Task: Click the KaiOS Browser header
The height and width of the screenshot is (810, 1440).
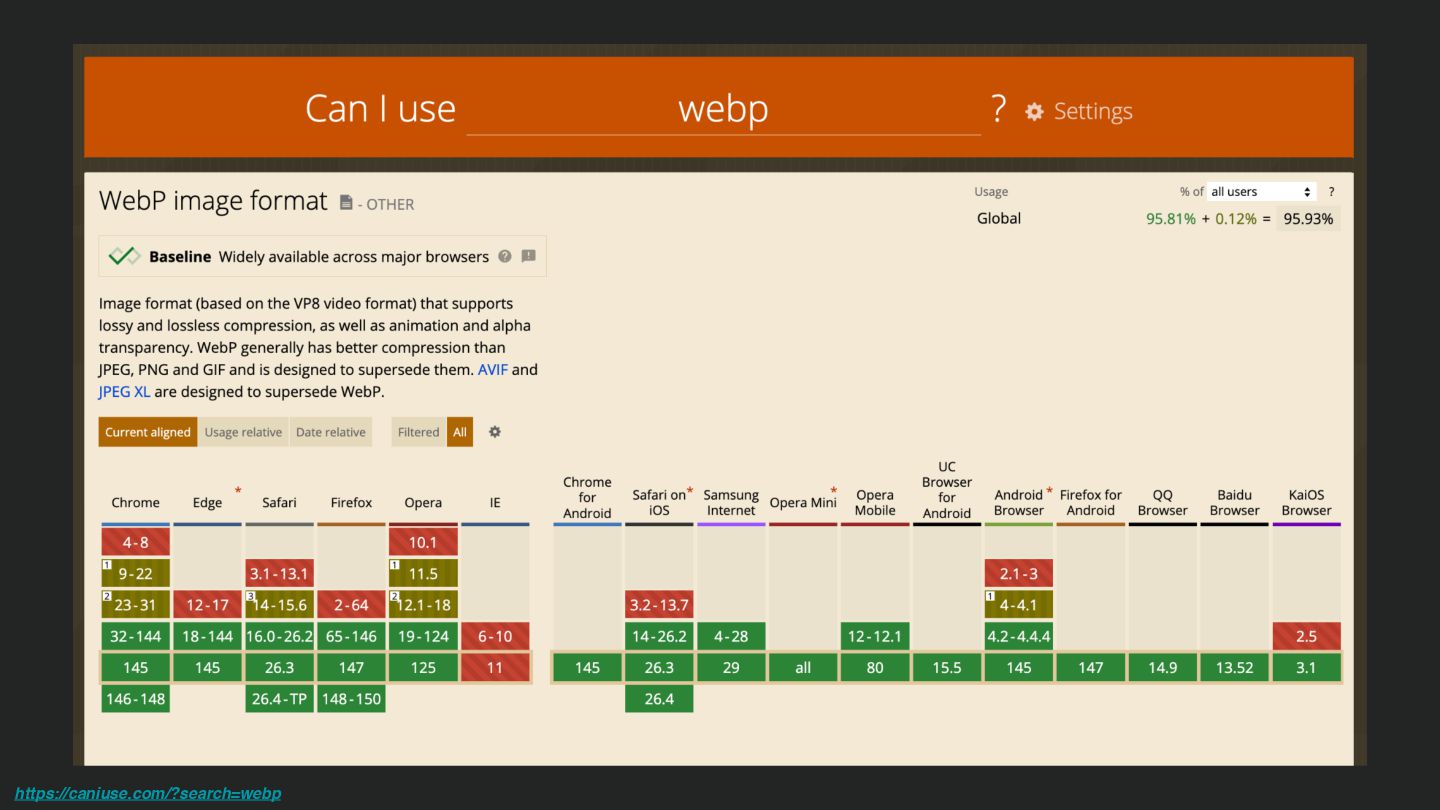Action: pyautogui.click(x=1307, y=502)
